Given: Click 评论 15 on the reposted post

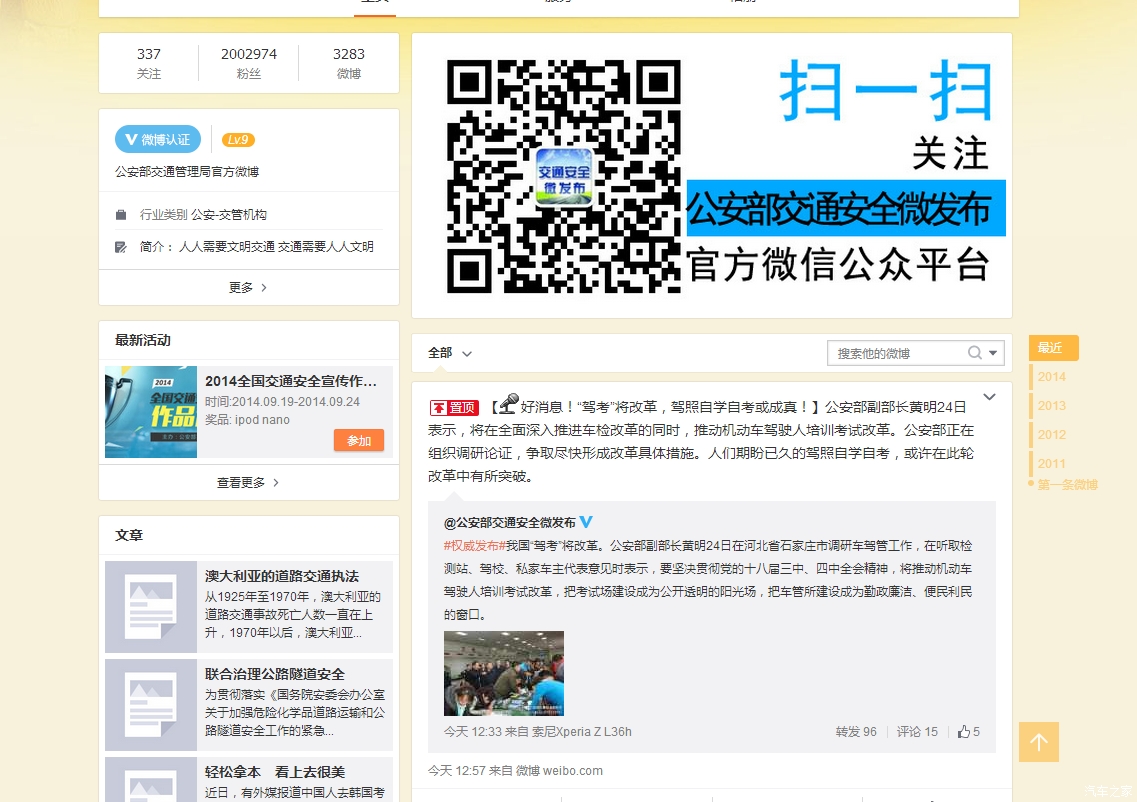Looking at the screenshot, I should 917,732.
